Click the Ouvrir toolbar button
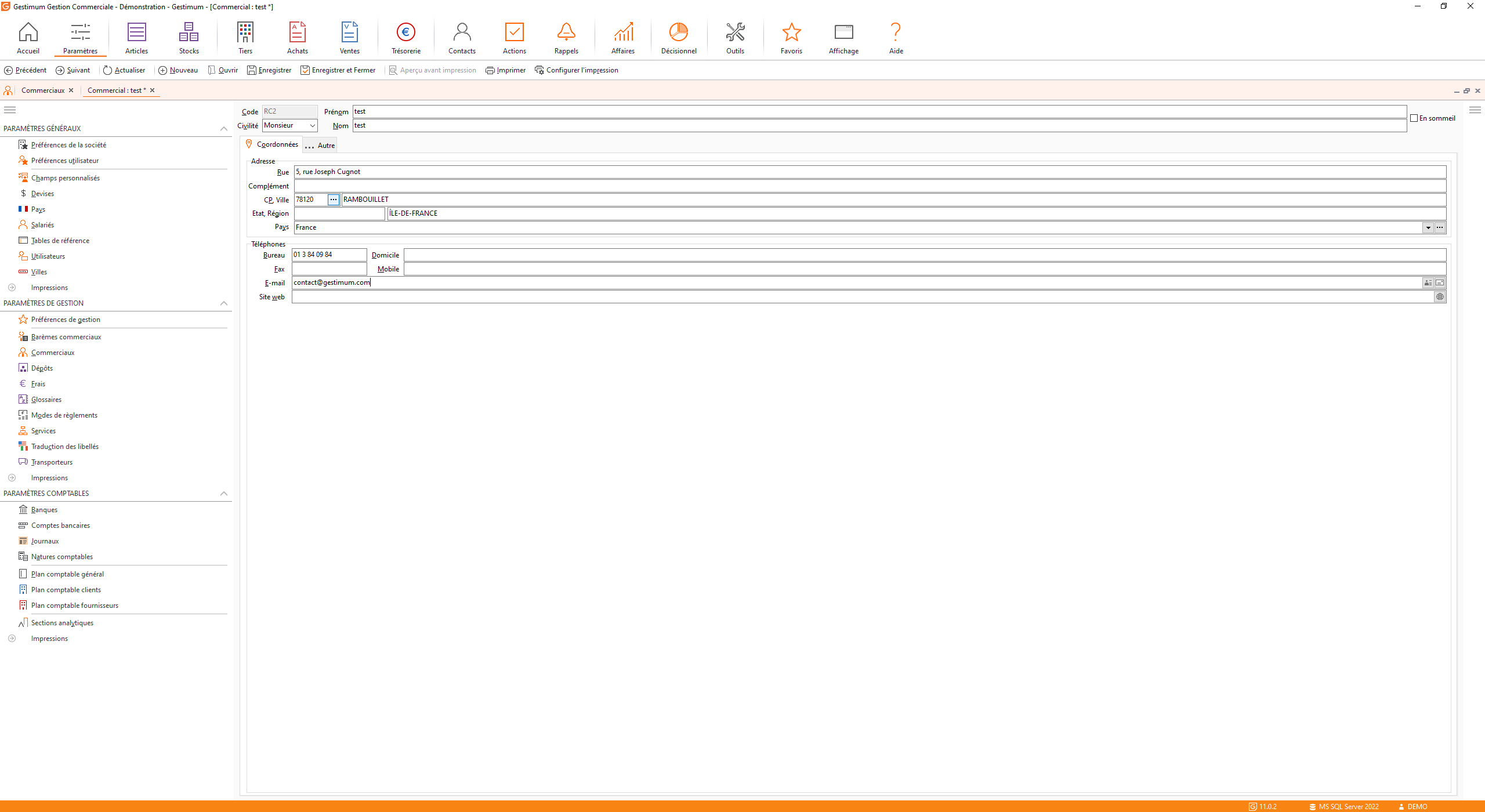Viewport: 1485px width, 812px height. [x=223, y=70]
